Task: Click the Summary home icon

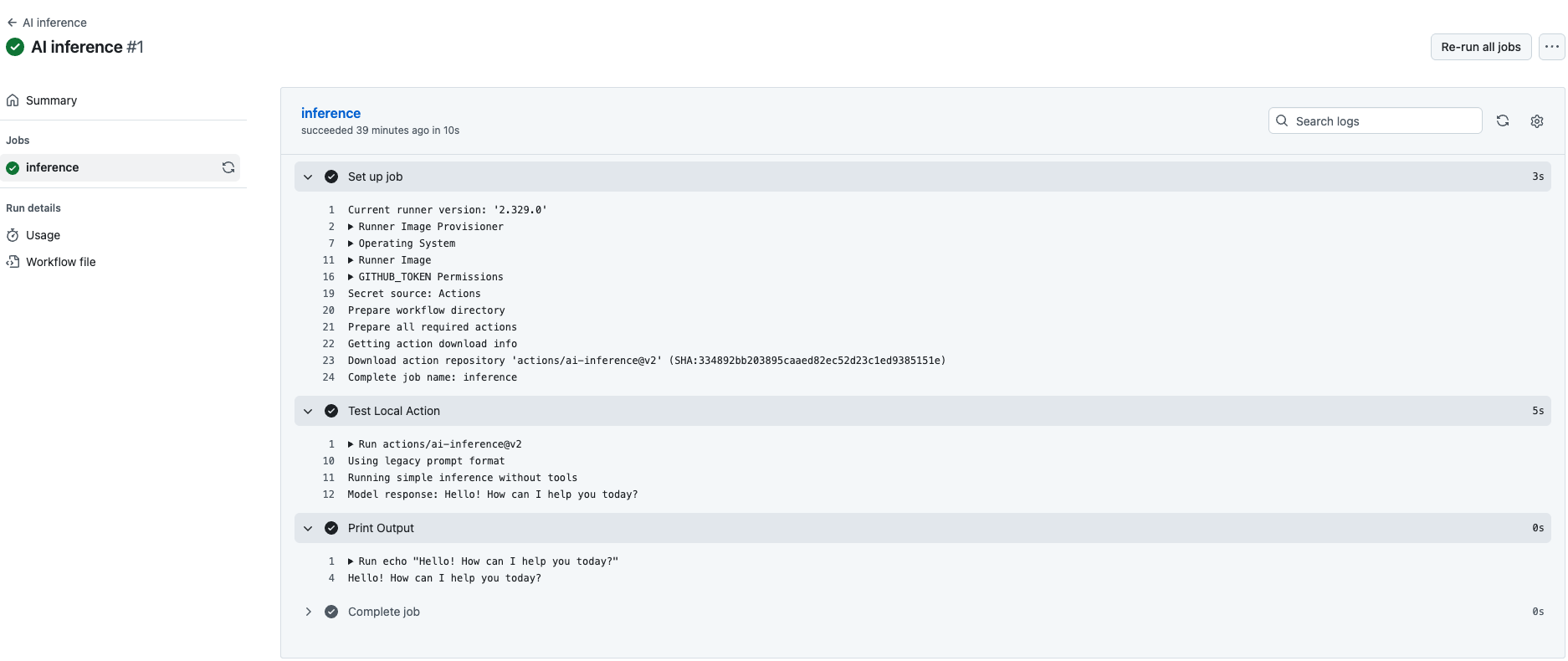Action: pos(13,100)
